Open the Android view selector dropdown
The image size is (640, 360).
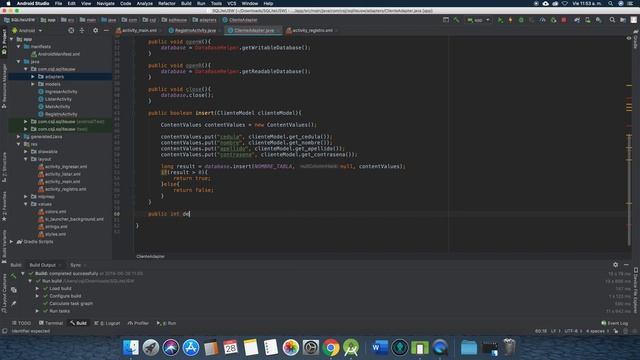pyautogui.click(x=27, y=30)
